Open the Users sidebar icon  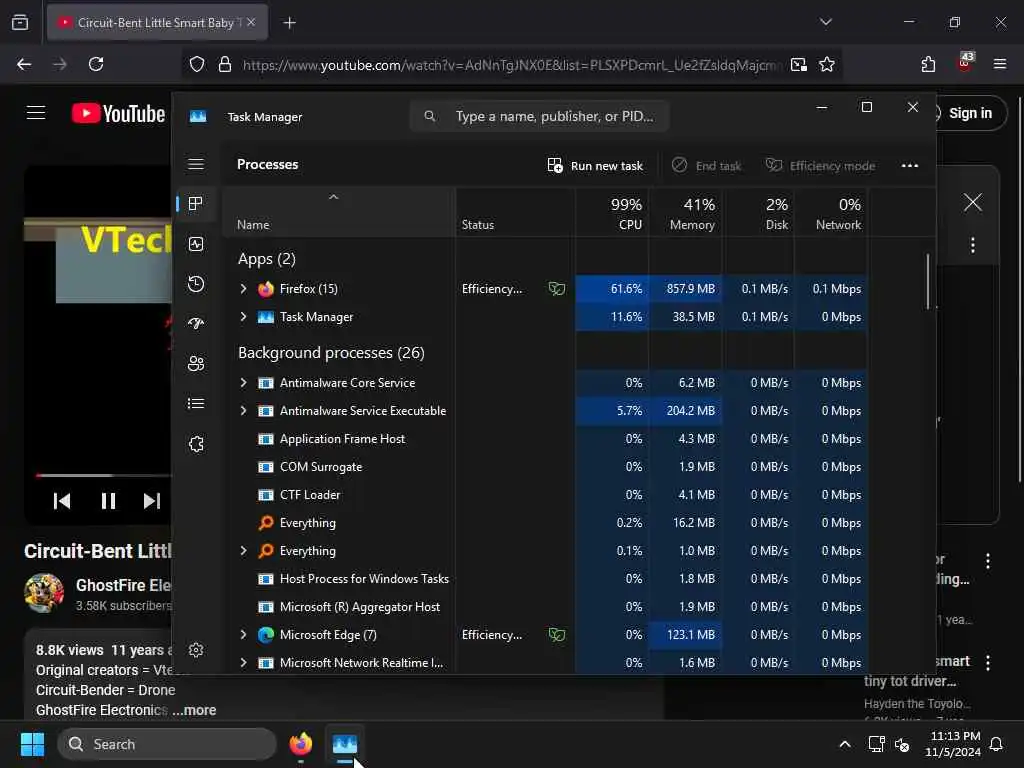196,364
